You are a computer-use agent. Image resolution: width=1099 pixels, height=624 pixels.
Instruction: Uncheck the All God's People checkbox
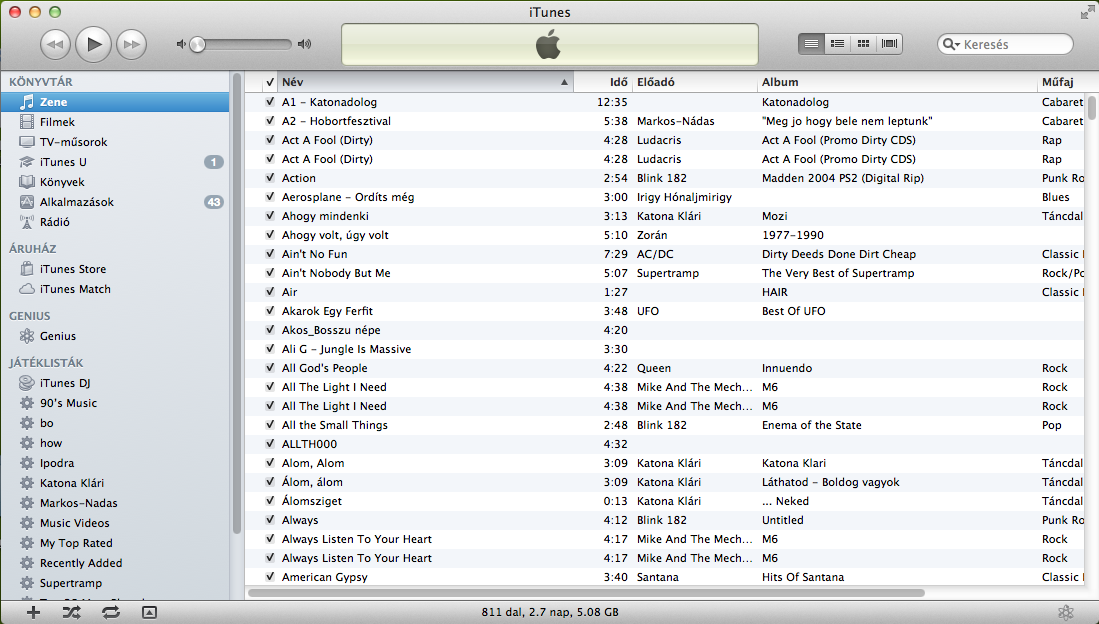[270, 368]
